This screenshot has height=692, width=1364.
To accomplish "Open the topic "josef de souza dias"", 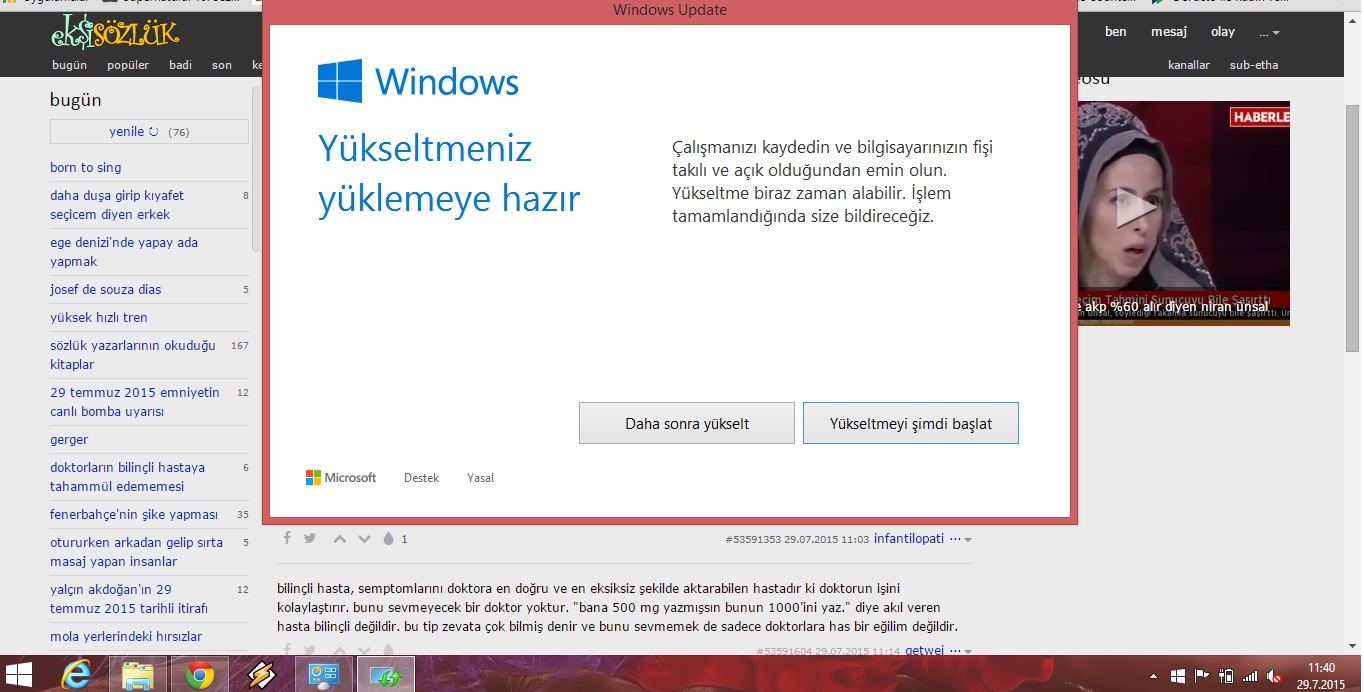I will coord(106,289).
